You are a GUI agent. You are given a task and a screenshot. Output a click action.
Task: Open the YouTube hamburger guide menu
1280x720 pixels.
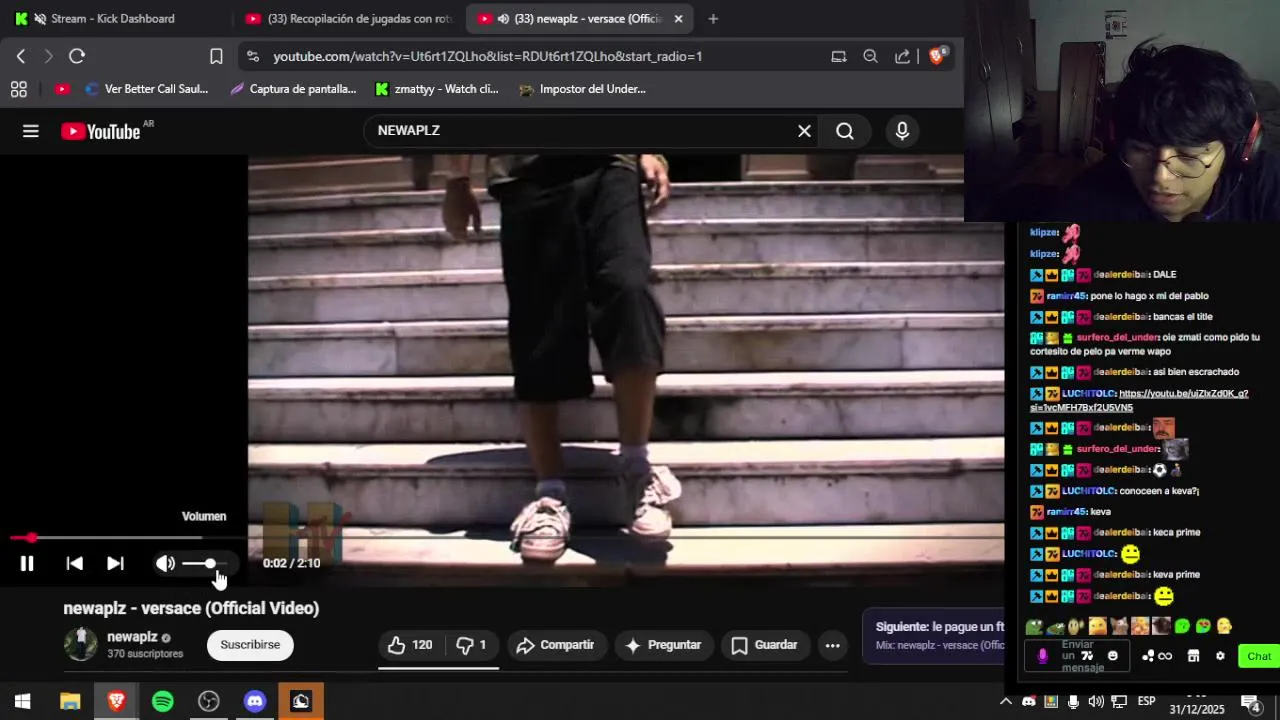[31, 131]
